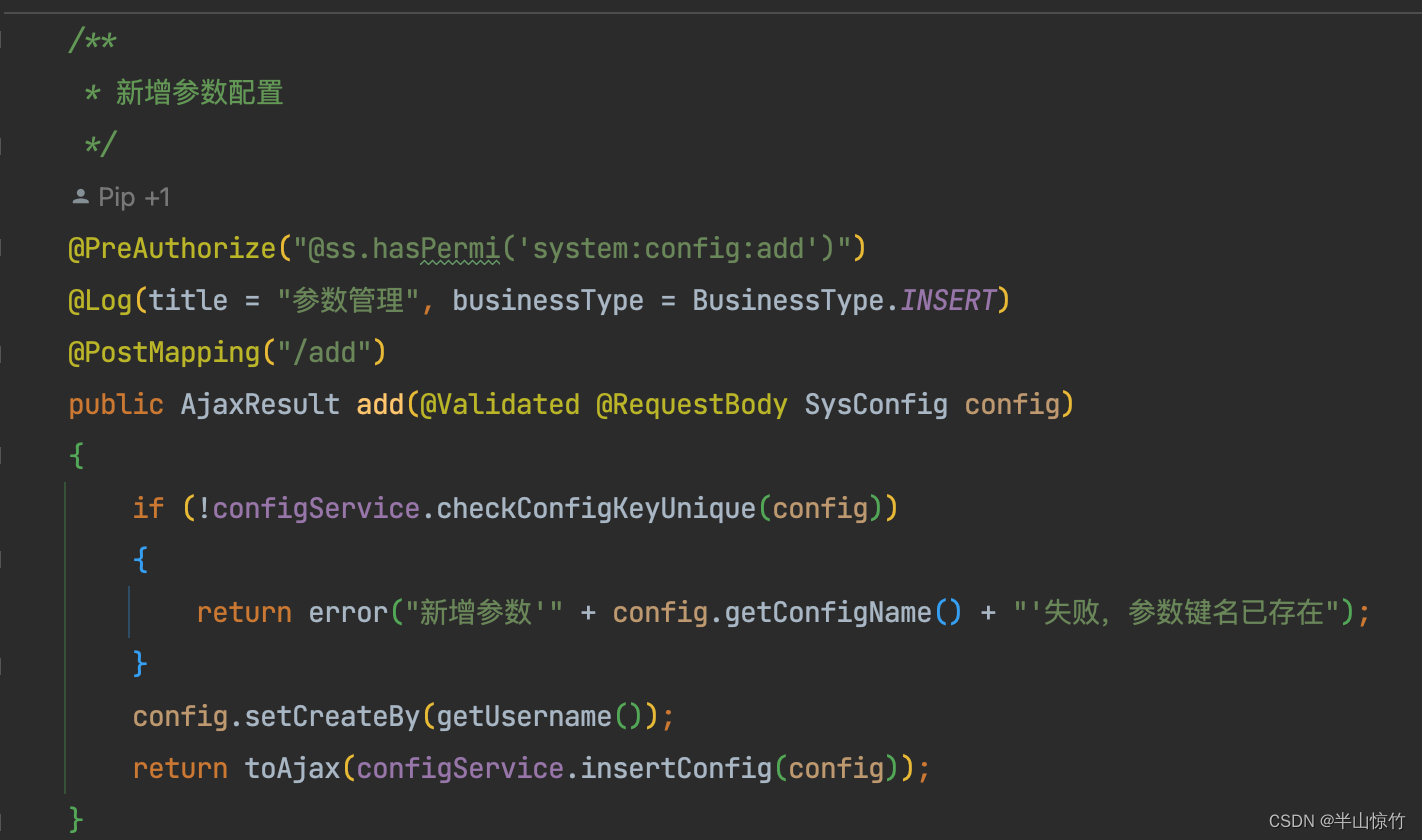Click the title attribute in @Log
This screenshot has width=1422, height=840.
point(188,300)
